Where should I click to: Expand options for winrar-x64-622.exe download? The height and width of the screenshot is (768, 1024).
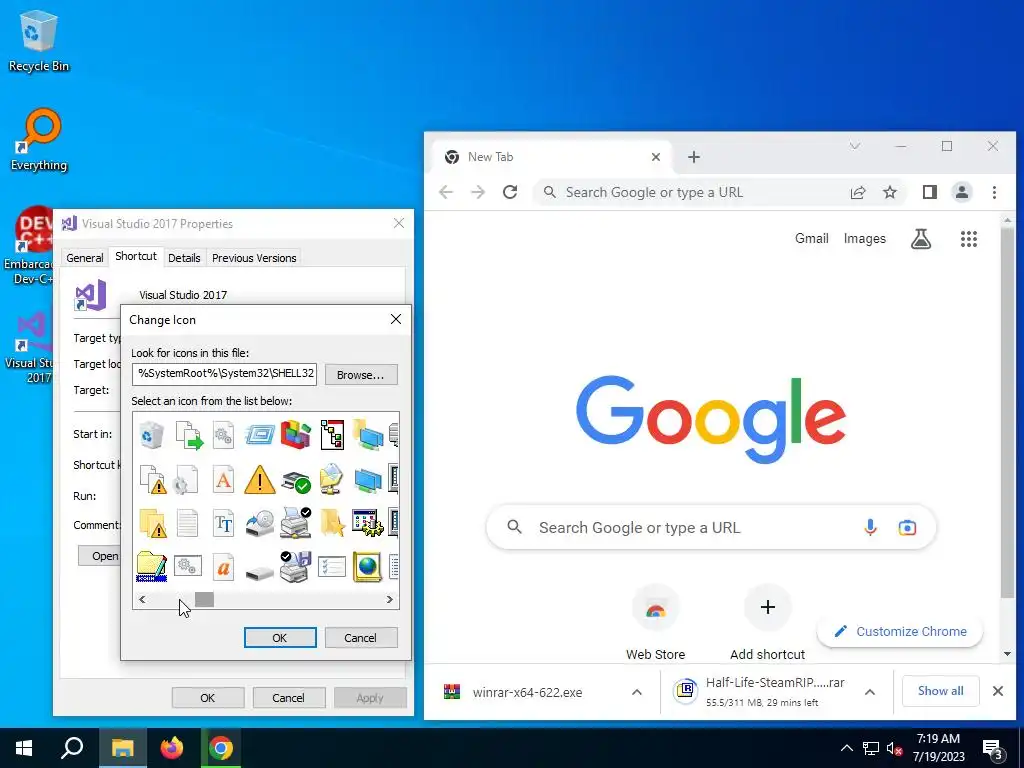point(637,692)
